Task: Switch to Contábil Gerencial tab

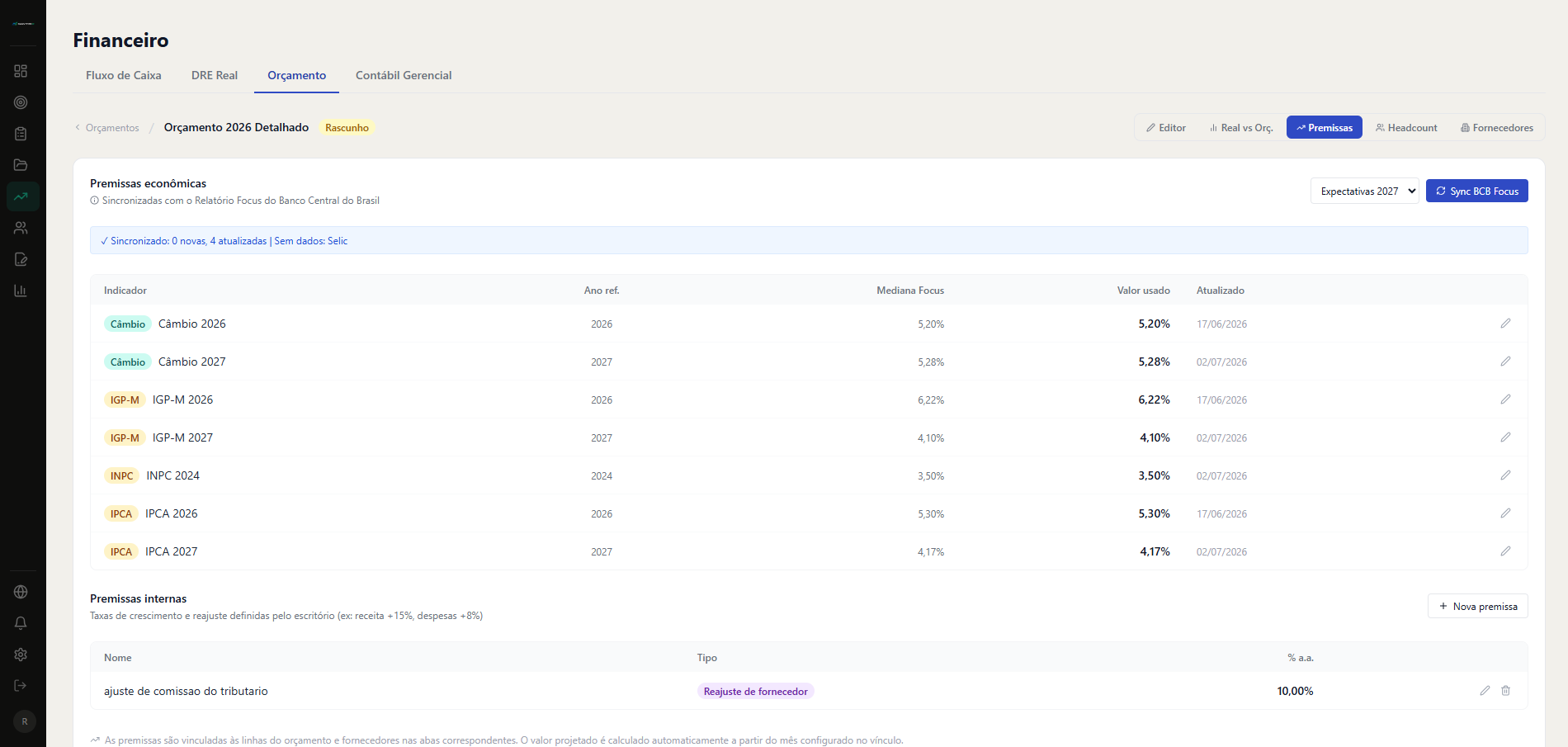Action: click(x=404, y=75)
